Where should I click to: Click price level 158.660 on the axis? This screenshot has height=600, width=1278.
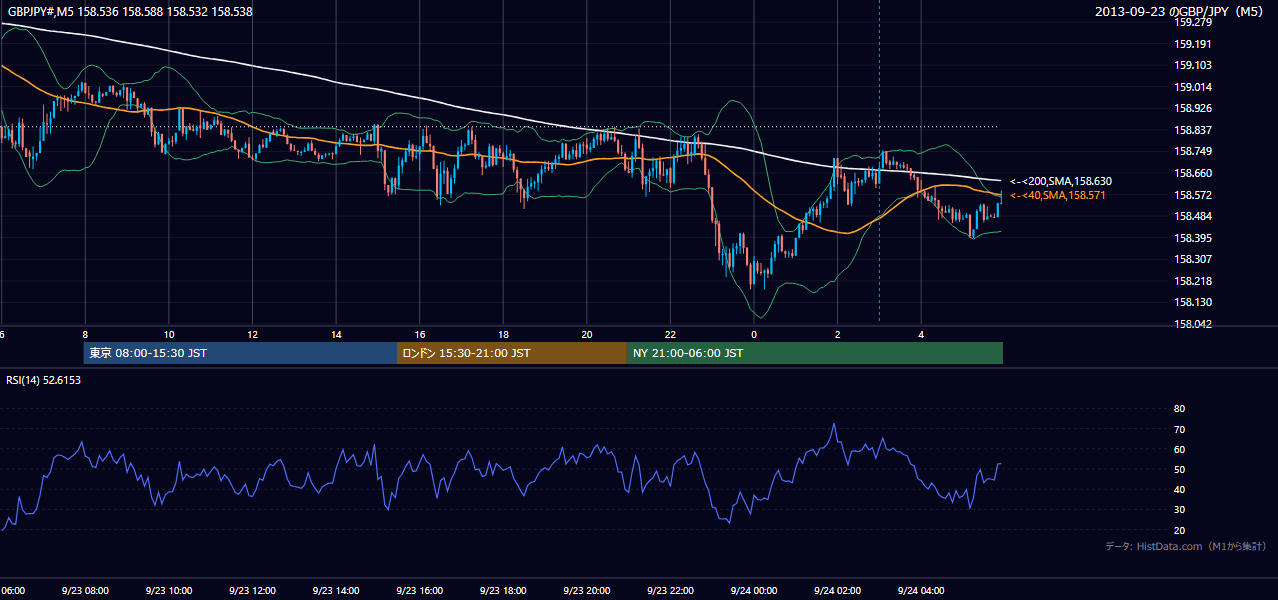(x=1193, y=173)
